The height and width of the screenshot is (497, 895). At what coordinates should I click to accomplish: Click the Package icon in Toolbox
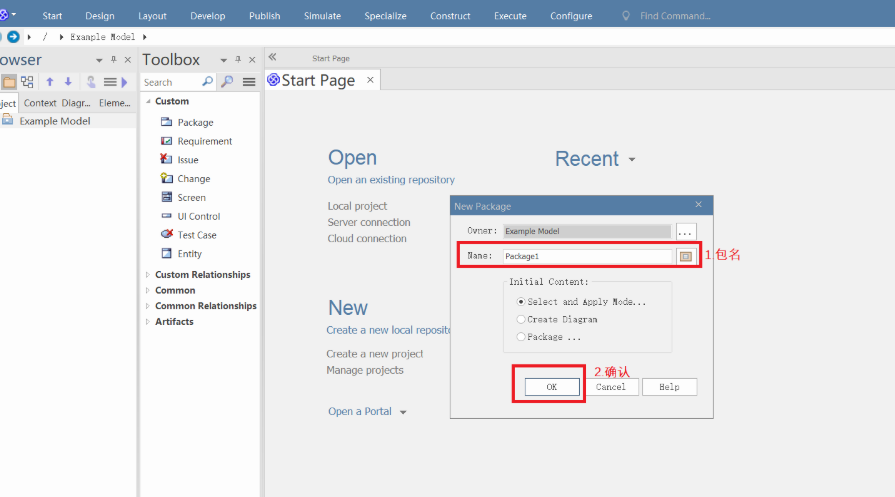pyautogui.click(x=166, y=122)
